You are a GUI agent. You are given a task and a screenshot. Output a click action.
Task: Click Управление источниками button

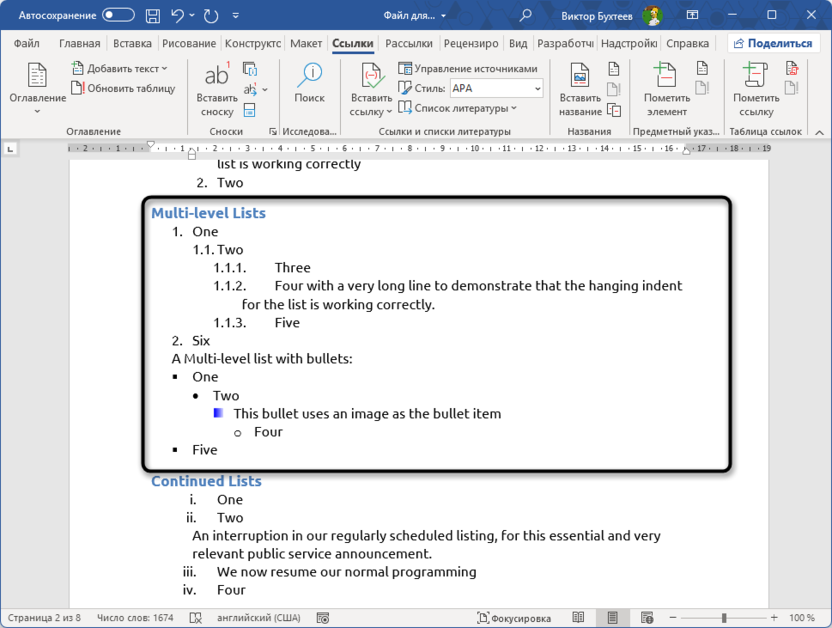tap(468, 68)
